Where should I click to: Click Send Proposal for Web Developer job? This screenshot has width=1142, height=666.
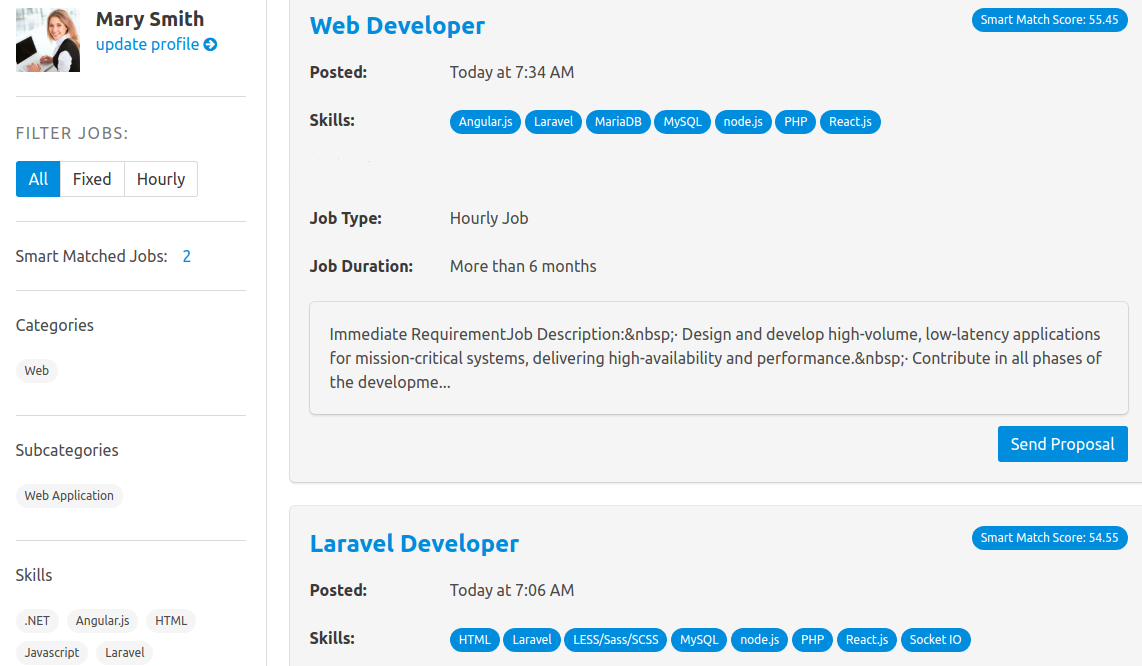(x=1062, y=444)
